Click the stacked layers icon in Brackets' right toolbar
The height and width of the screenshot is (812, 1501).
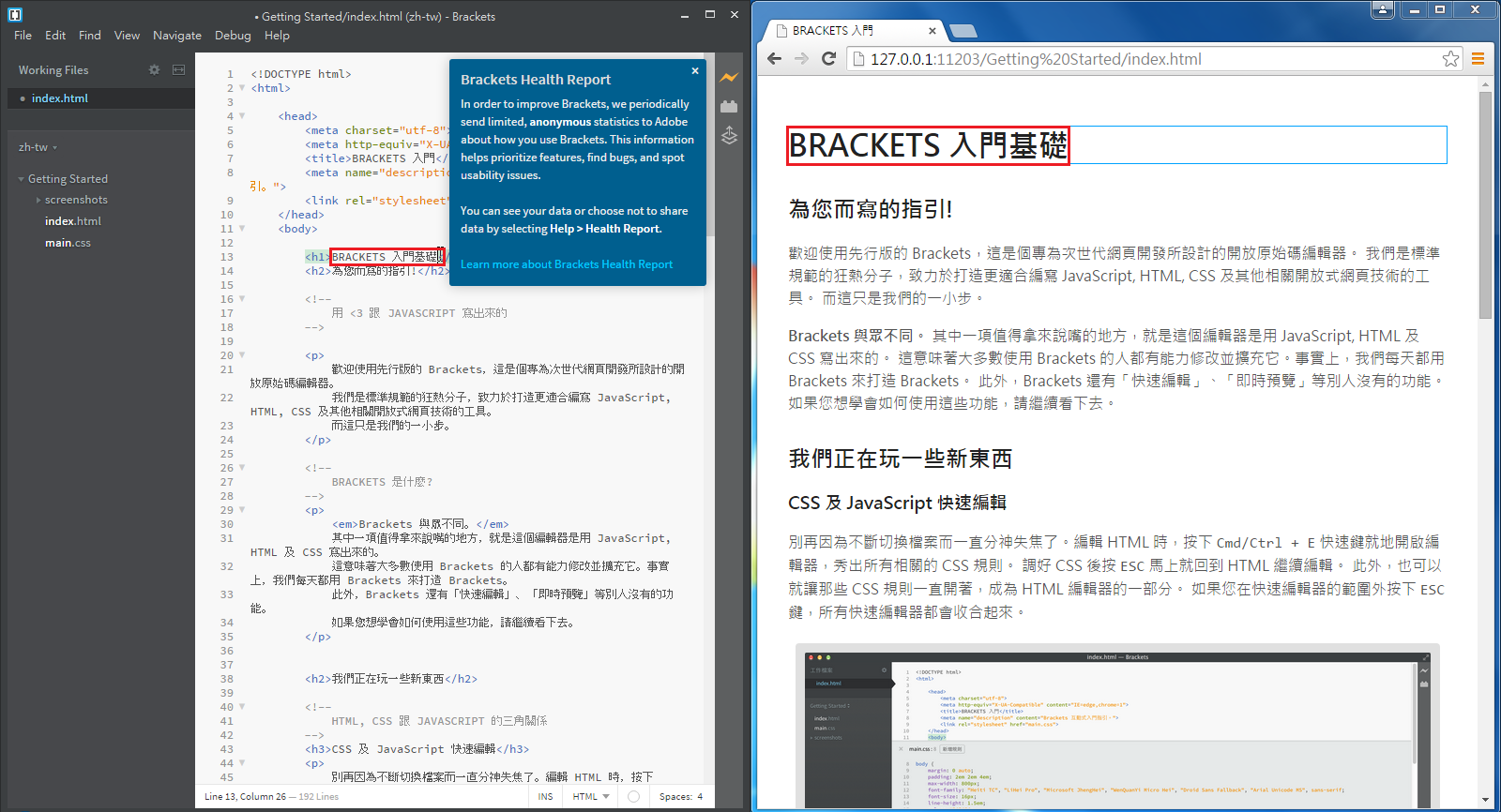729,136
